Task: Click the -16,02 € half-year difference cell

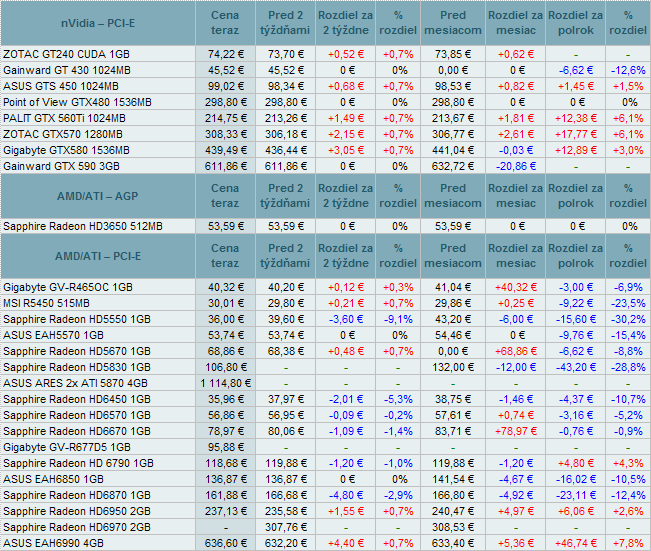Action: pyautogui.click(x=575, y=479)
